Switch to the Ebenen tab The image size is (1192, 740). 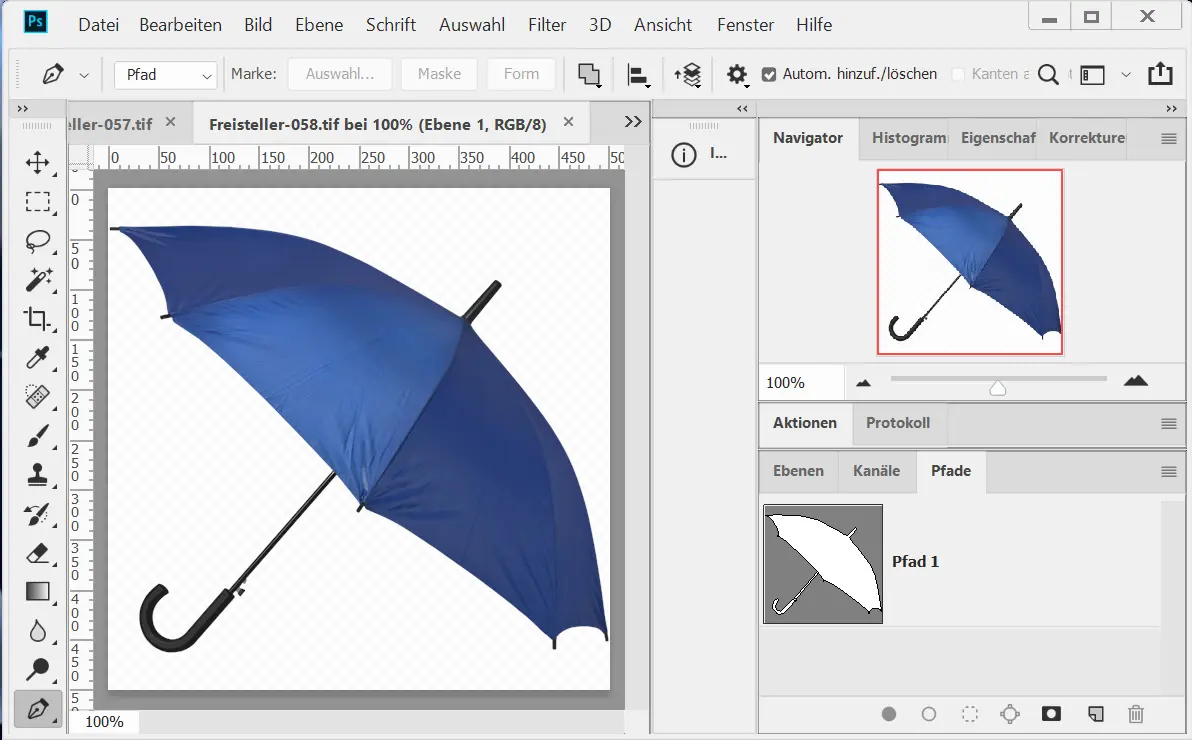798,471
